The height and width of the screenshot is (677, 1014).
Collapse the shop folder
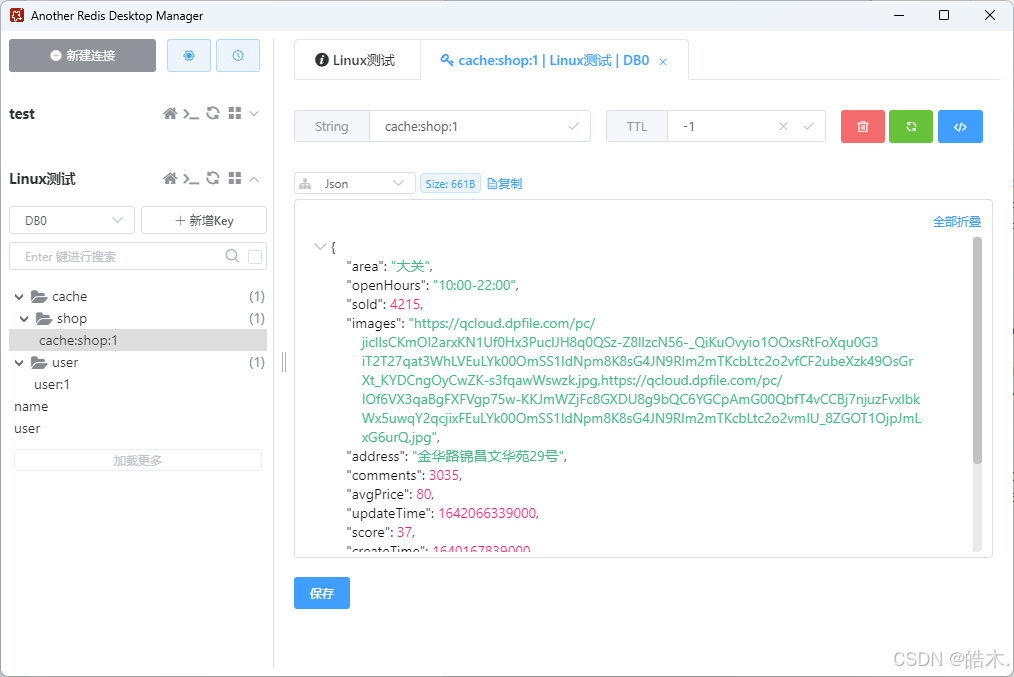click(x=24, y=319)
